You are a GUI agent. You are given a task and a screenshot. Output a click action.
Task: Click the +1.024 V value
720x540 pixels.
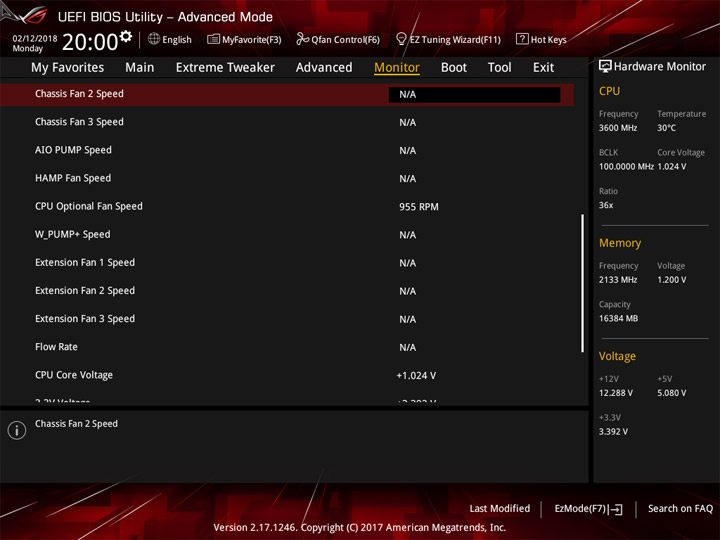click(x=416, y=376)
